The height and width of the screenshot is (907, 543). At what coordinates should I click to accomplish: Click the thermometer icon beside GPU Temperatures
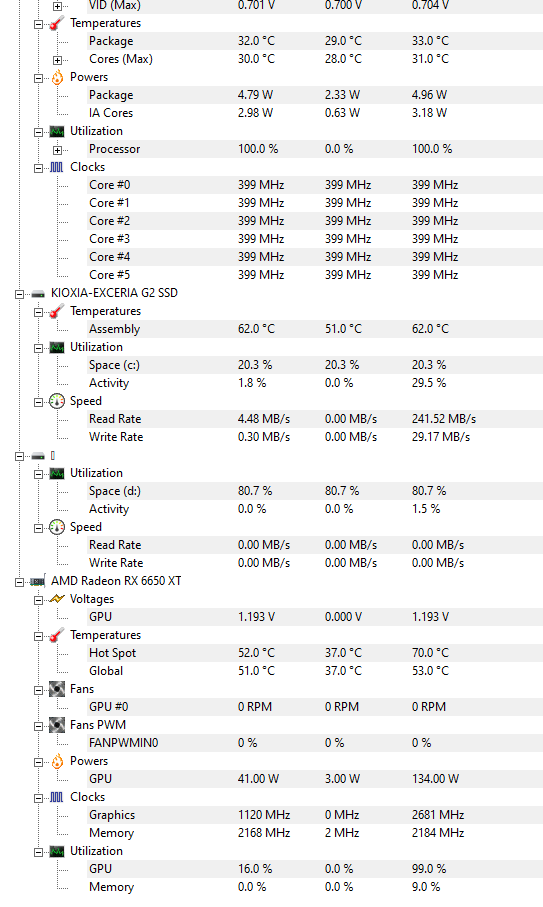(x=57, y=635)
